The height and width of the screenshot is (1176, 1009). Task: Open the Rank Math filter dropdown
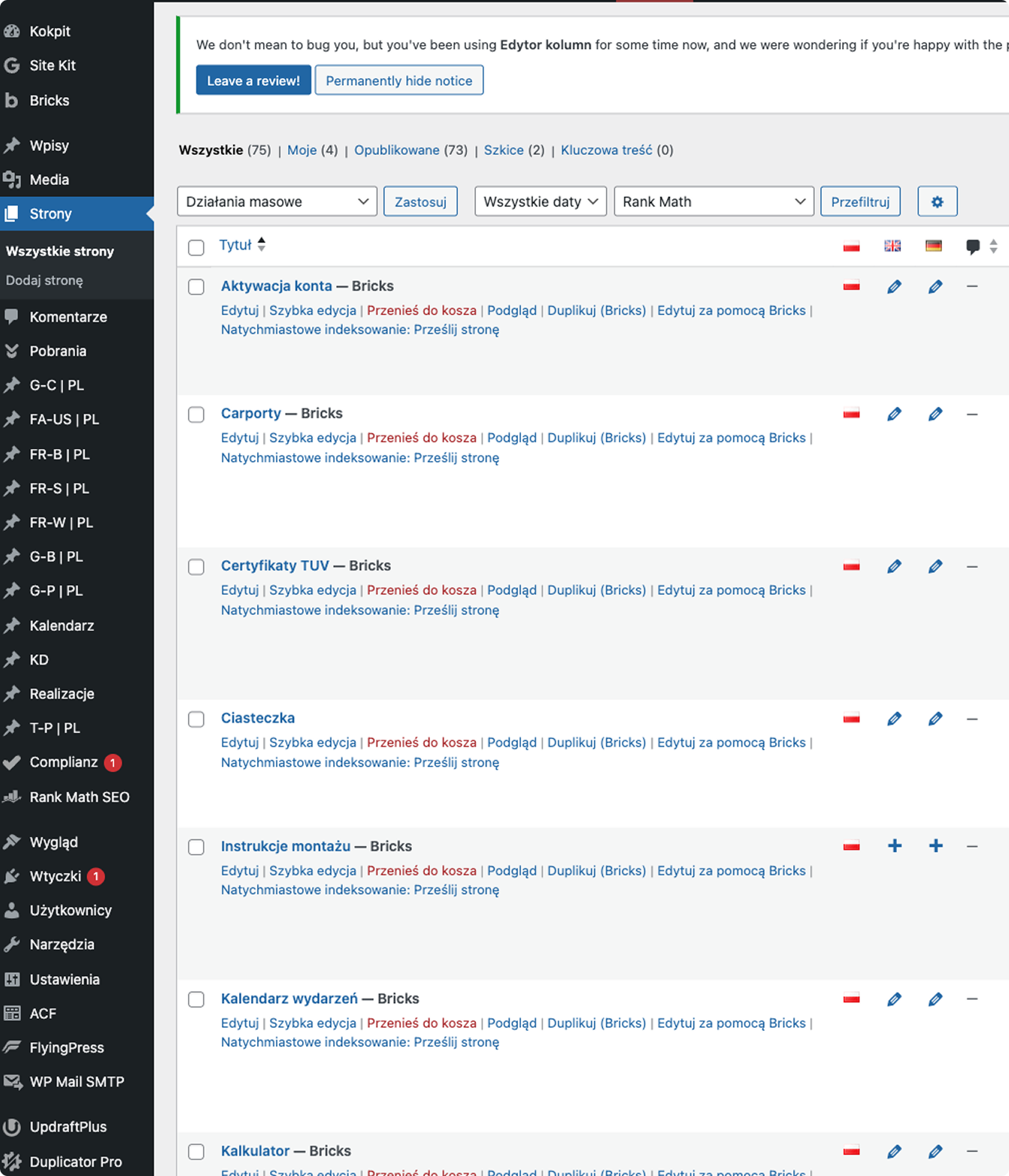[x=713, y=202]
